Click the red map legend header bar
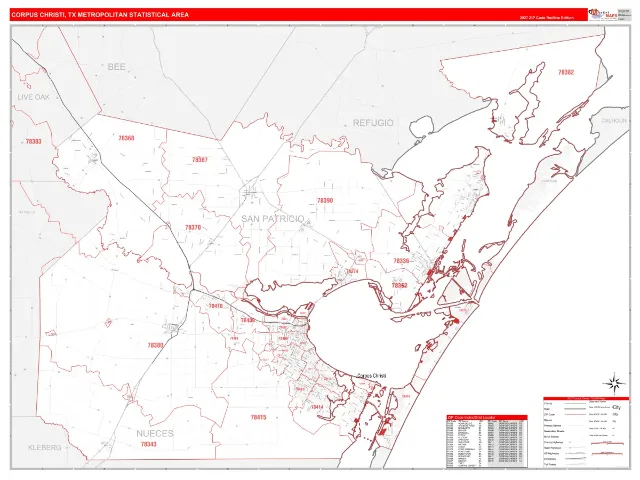 (x=586, y=398)
